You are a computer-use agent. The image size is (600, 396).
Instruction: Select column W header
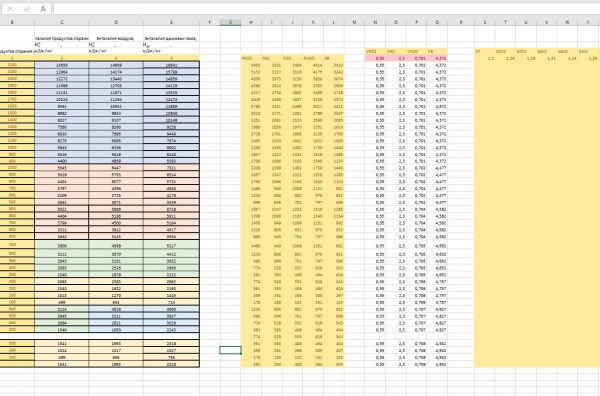coord(567,22)
